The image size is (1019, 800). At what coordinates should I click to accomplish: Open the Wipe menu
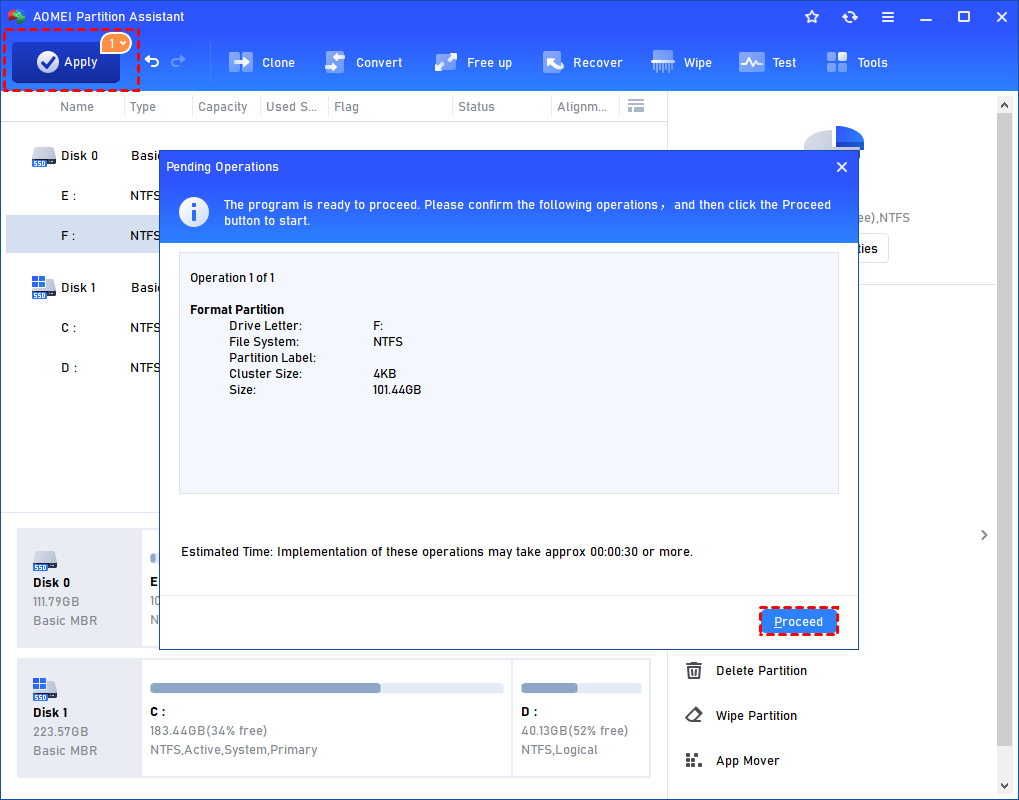point(682,62)
